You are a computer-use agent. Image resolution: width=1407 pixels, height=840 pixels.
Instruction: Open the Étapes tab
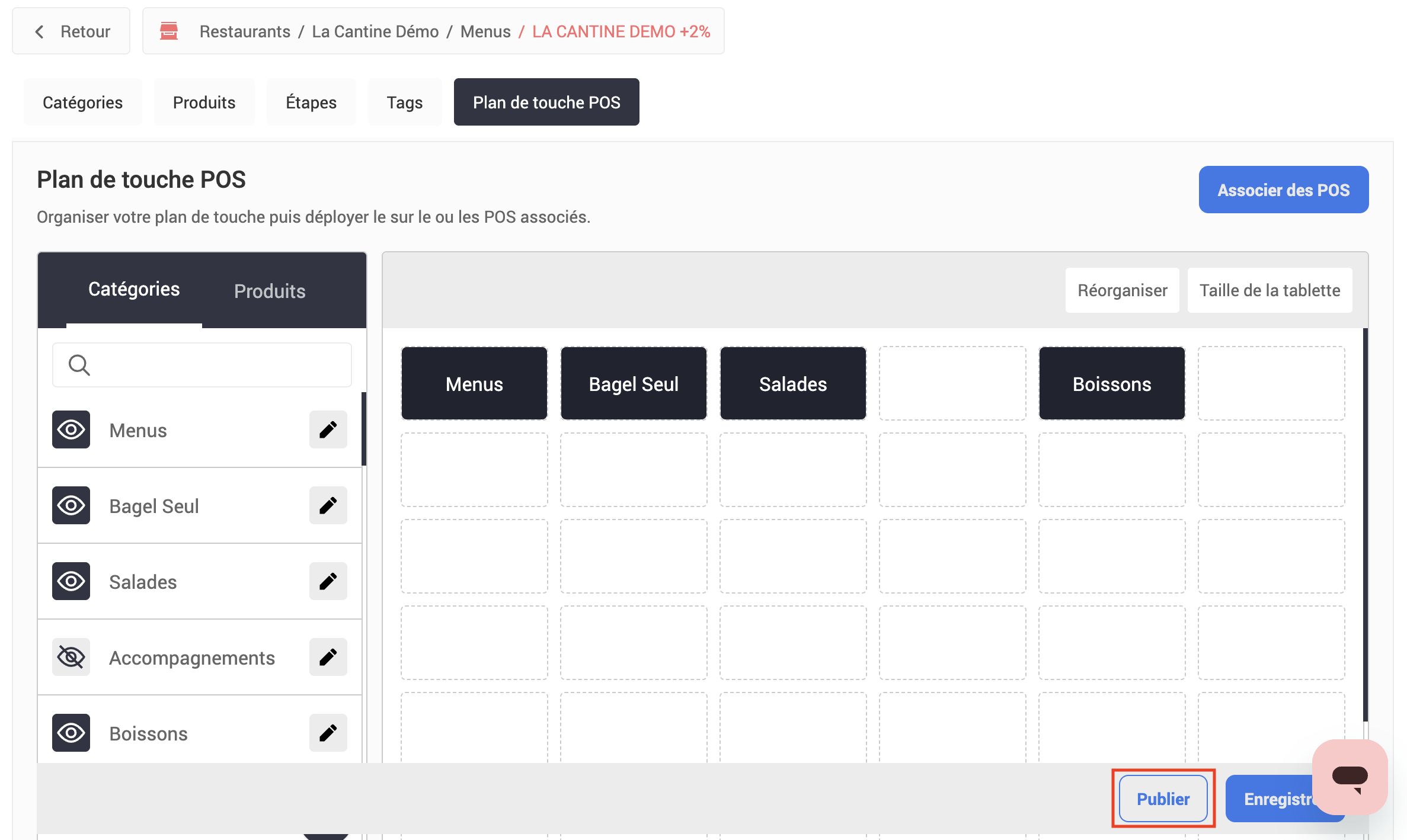[311, 102]
